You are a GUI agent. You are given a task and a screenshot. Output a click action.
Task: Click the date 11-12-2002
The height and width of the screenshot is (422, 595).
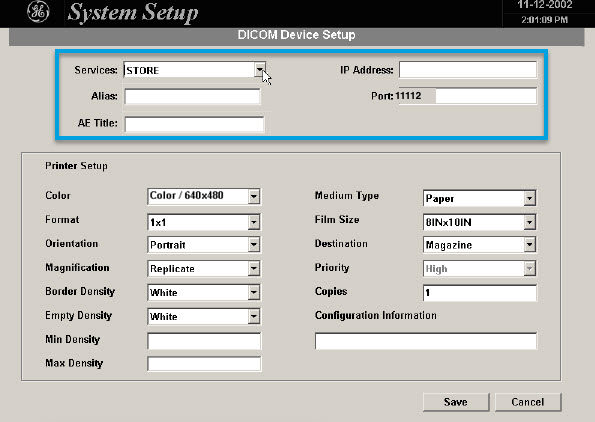pyautogui.click(x=545, y=5)
